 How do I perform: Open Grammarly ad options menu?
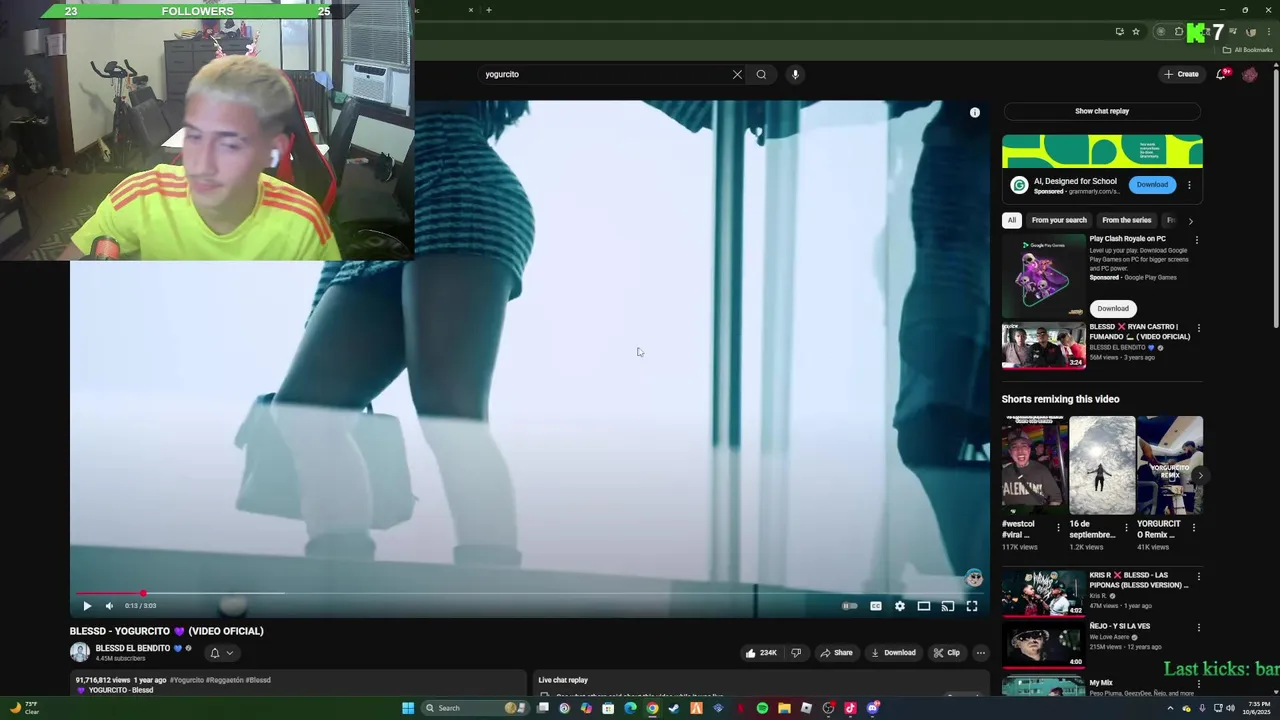[1189, 185]
